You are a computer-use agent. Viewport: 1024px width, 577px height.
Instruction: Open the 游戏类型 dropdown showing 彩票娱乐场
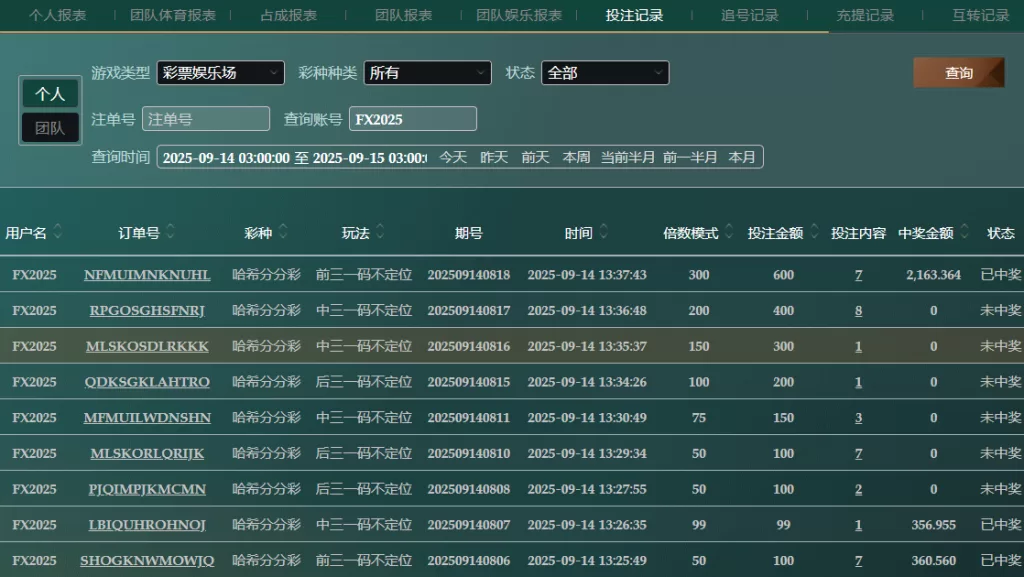click(220, 73)
